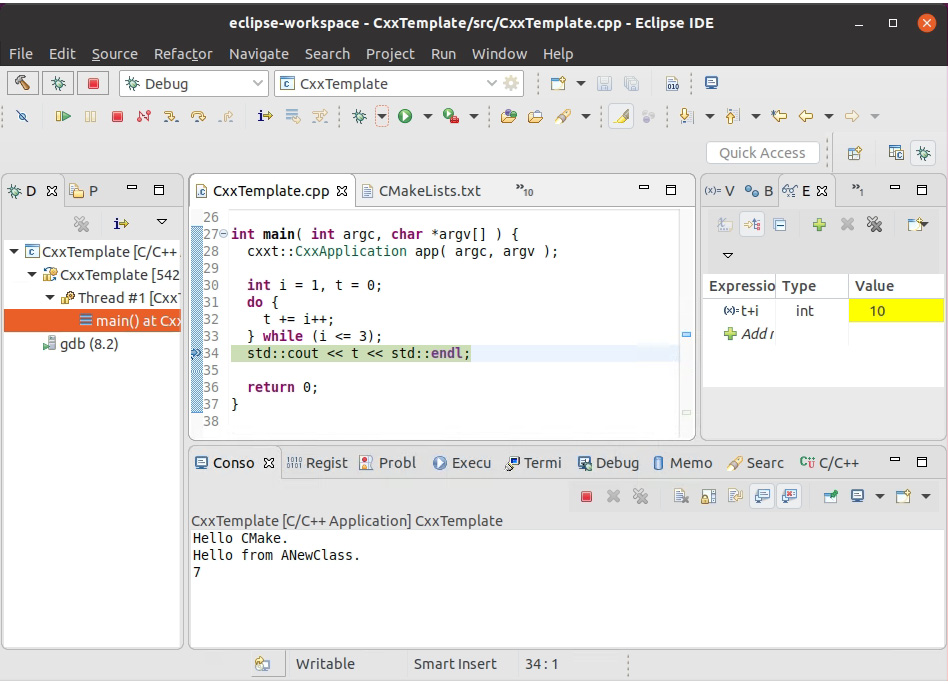Toggle Skip All Breakpoints
Screen dimensions: 948x684
click(24, 116)
